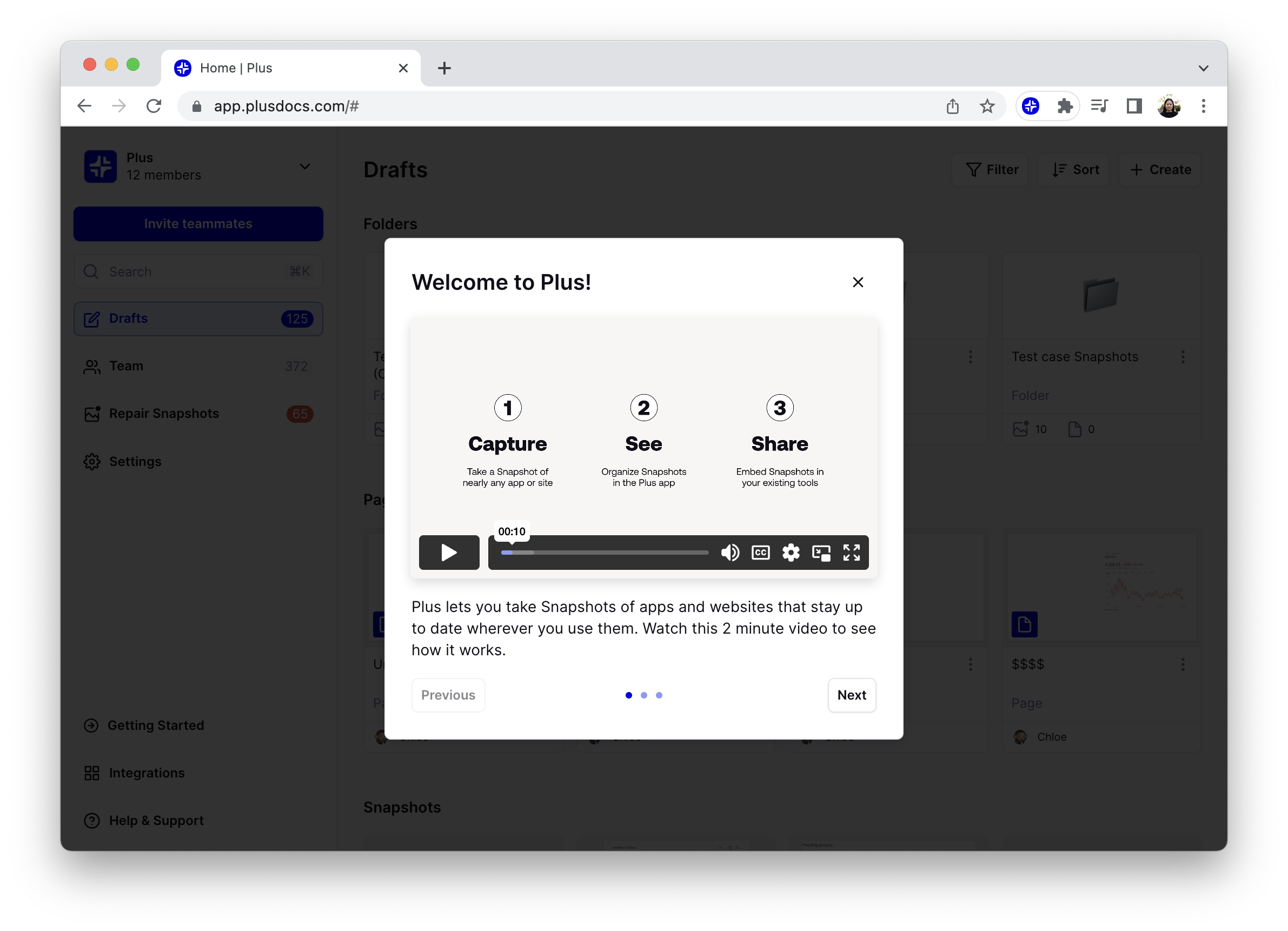
Task: Click the browser back arrow
Action: (x=84, y=105)
